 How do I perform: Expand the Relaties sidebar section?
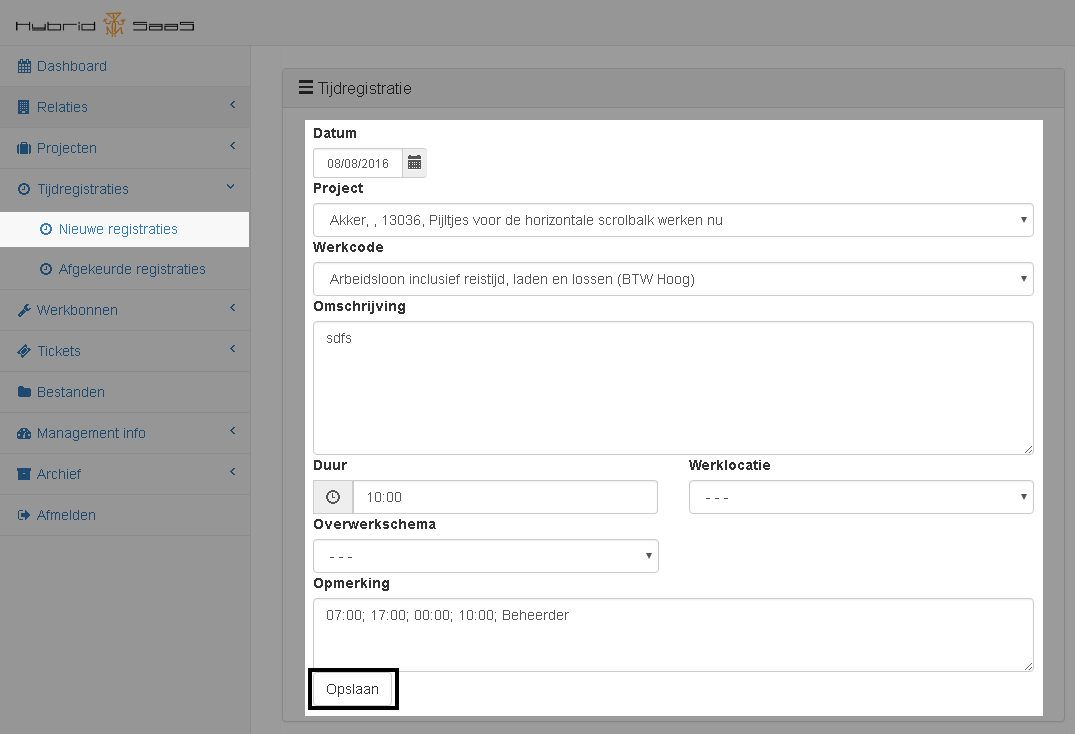coord(62,107)
